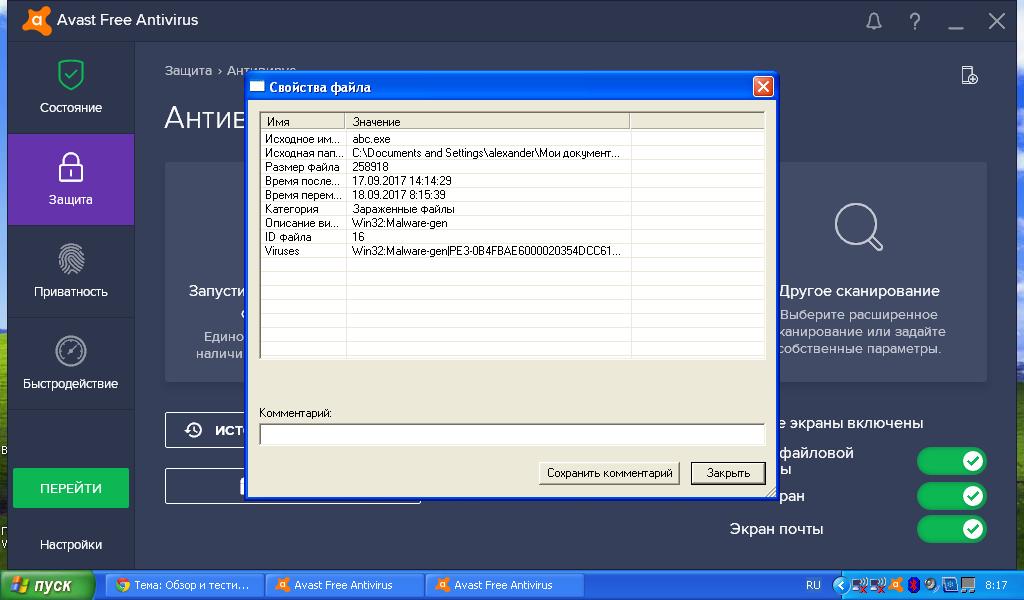Click the rescue disk icon top right

tap(969, 75)
